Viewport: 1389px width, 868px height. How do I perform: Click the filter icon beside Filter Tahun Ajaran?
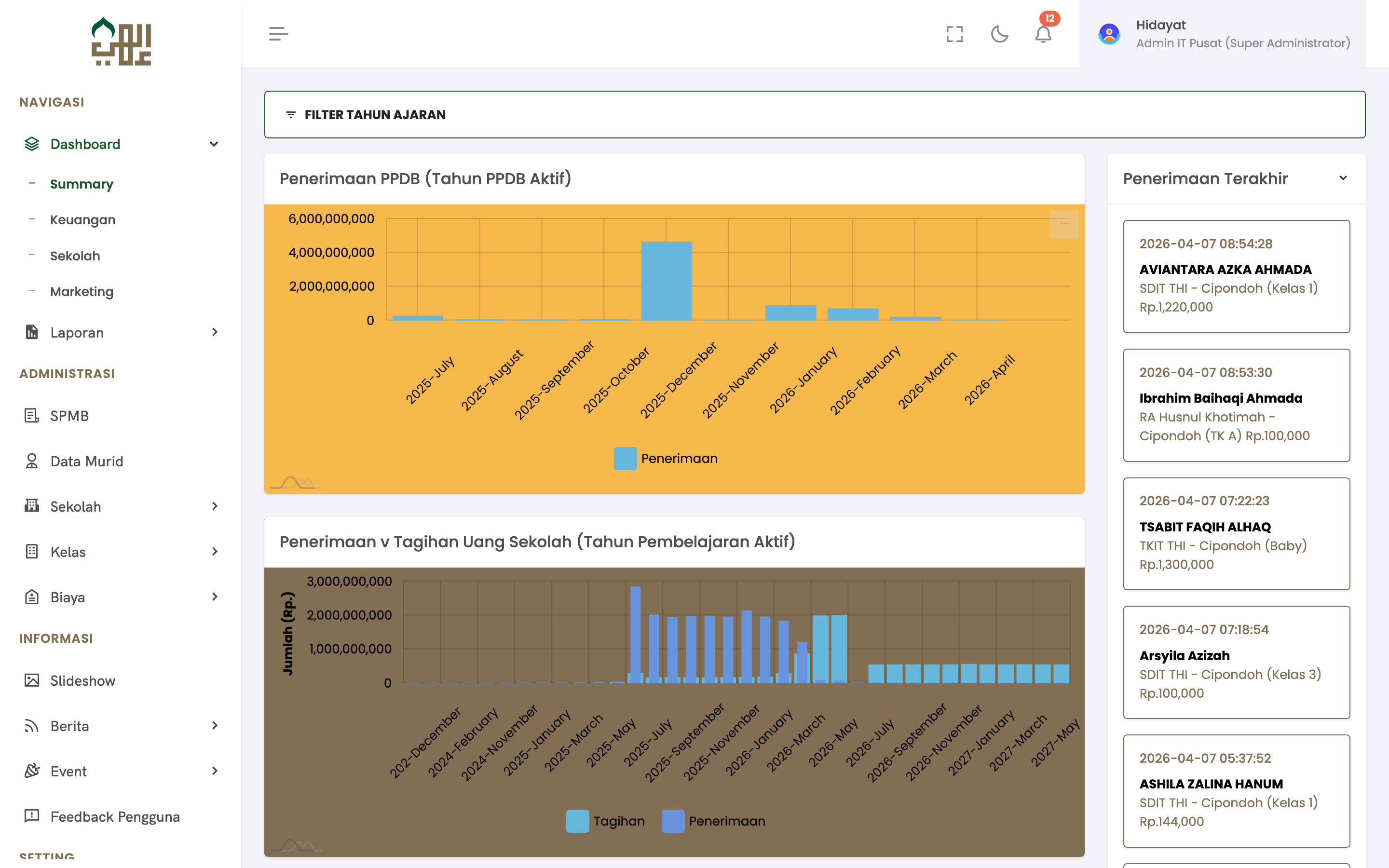tap(291, 115)
